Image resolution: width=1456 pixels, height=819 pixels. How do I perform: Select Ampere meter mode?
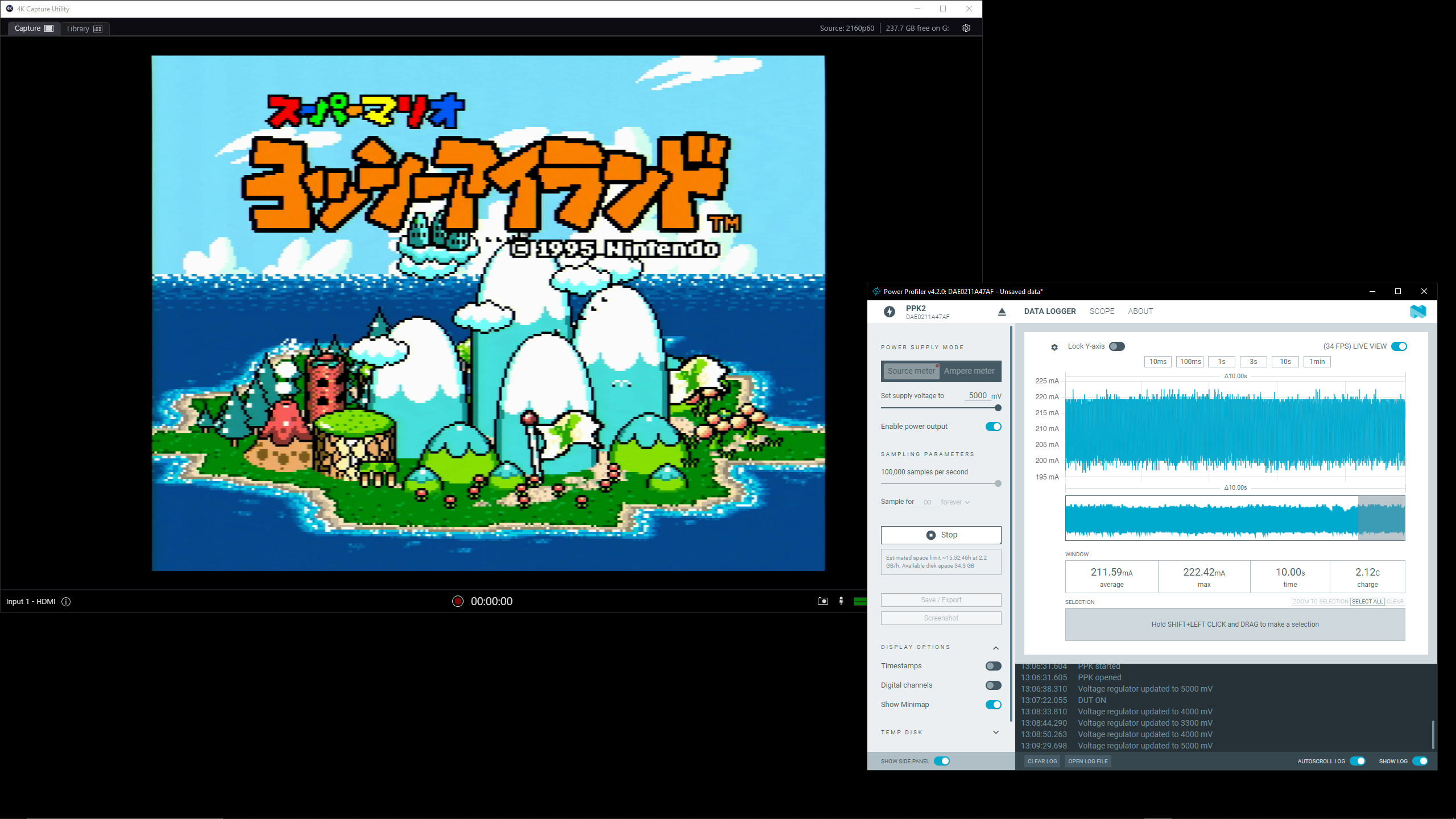tap(969, 371)
